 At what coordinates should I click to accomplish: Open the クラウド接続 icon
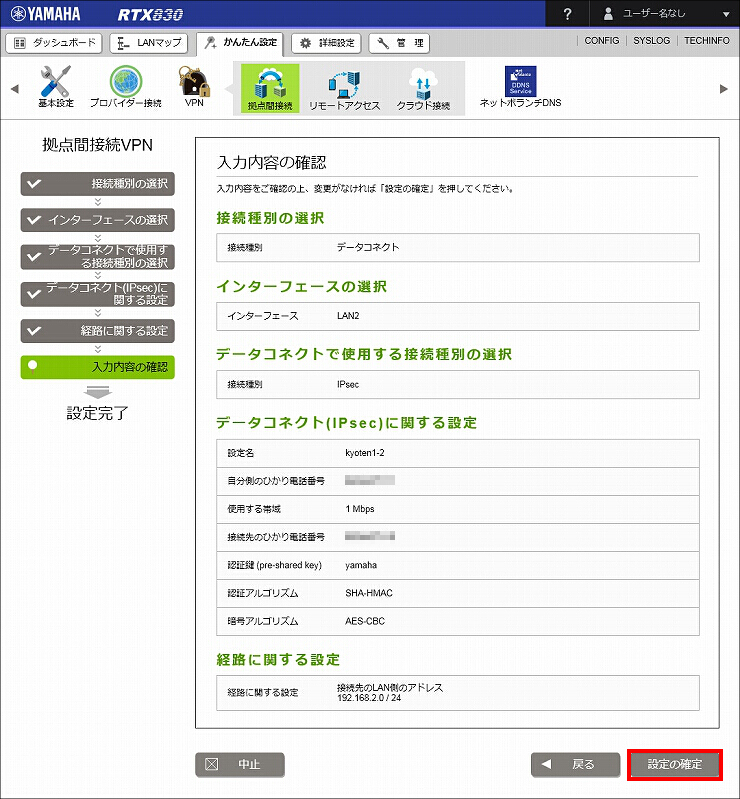pos(423,84)
